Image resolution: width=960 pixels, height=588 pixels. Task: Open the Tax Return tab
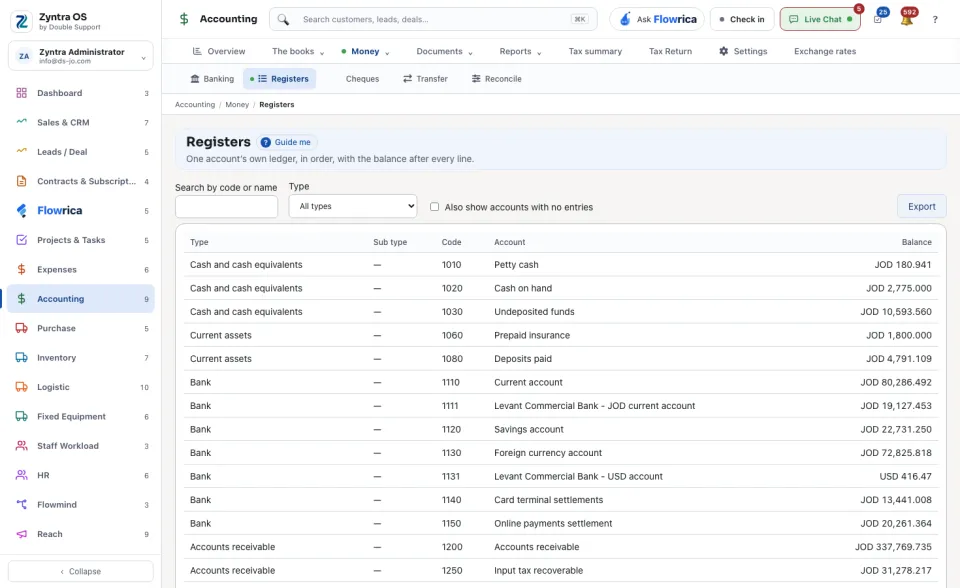click(670, 51)
